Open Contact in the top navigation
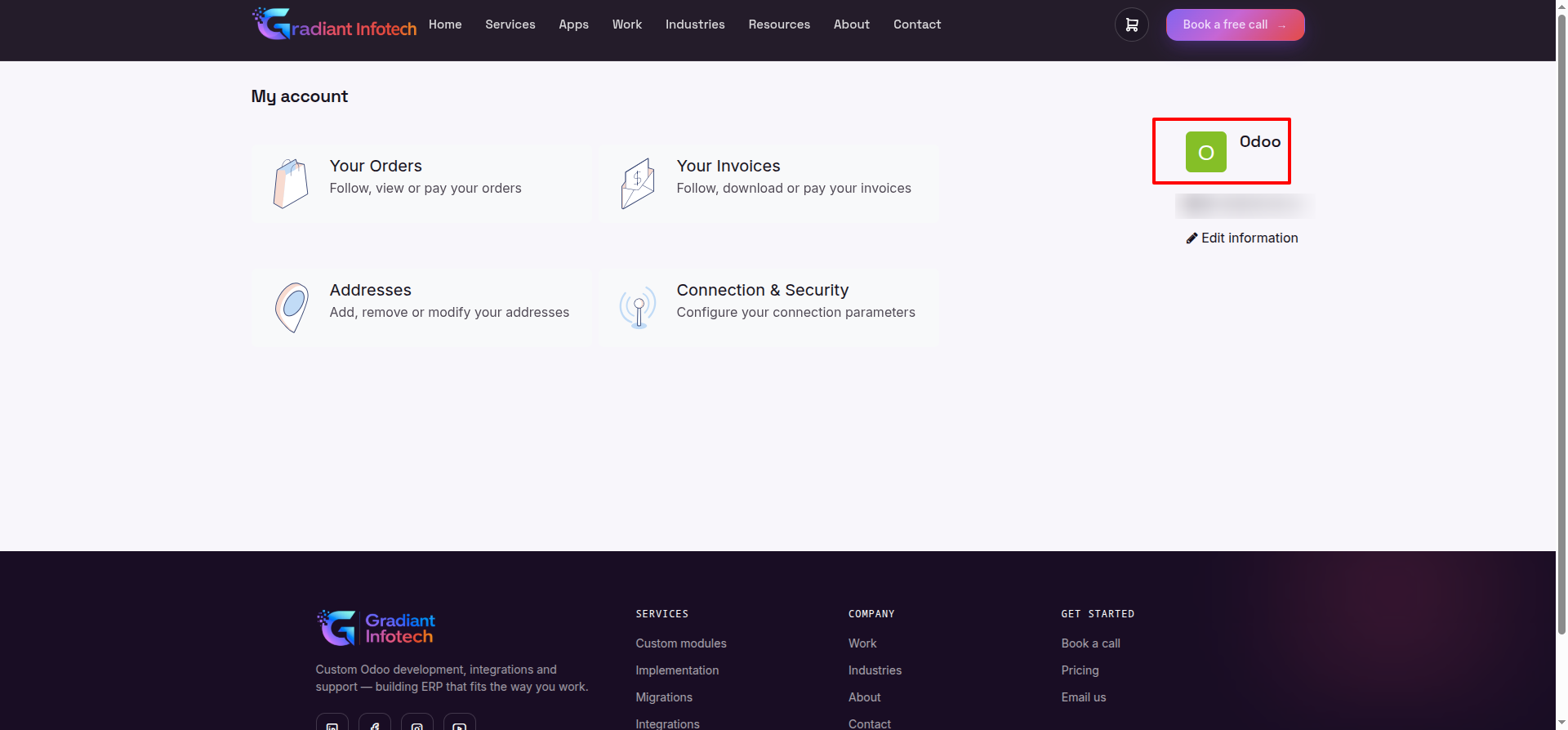This screenshot has height=730, width=1568. tap(917, 24)
